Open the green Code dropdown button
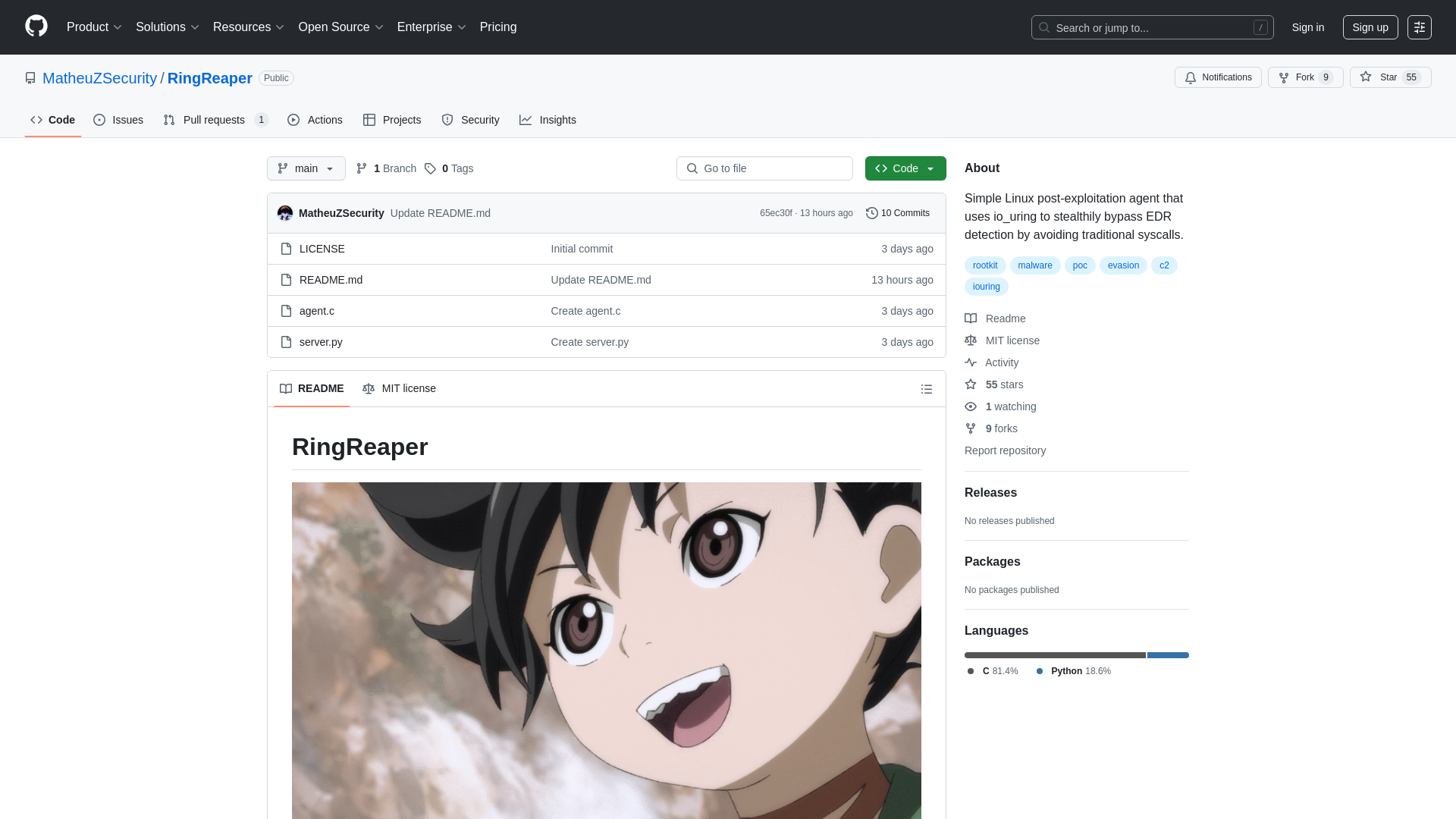The width and height of the screenshot is (1456, 819). pos(905,168)
